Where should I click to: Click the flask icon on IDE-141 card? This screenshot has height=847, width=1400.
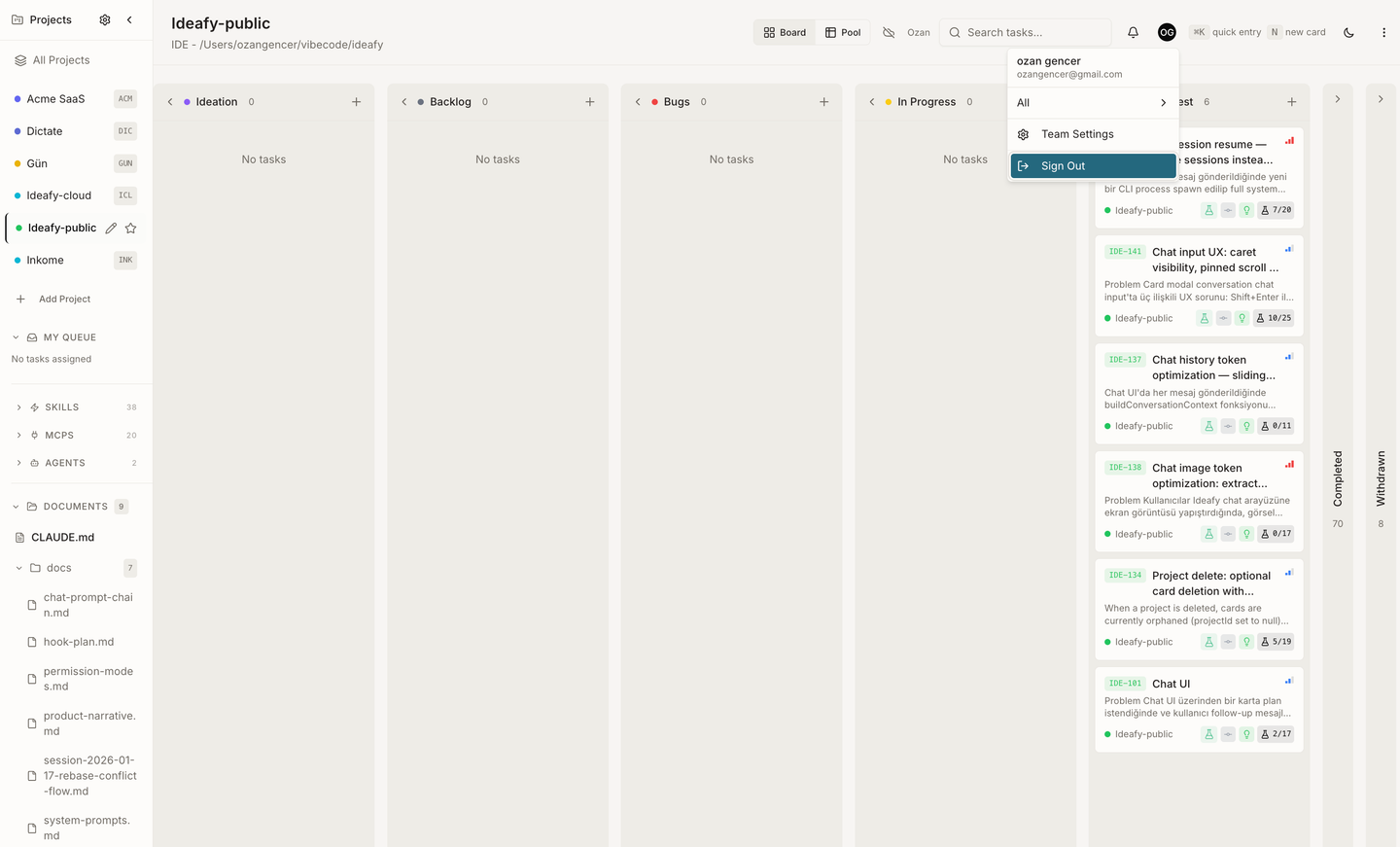coord(1205,318)
